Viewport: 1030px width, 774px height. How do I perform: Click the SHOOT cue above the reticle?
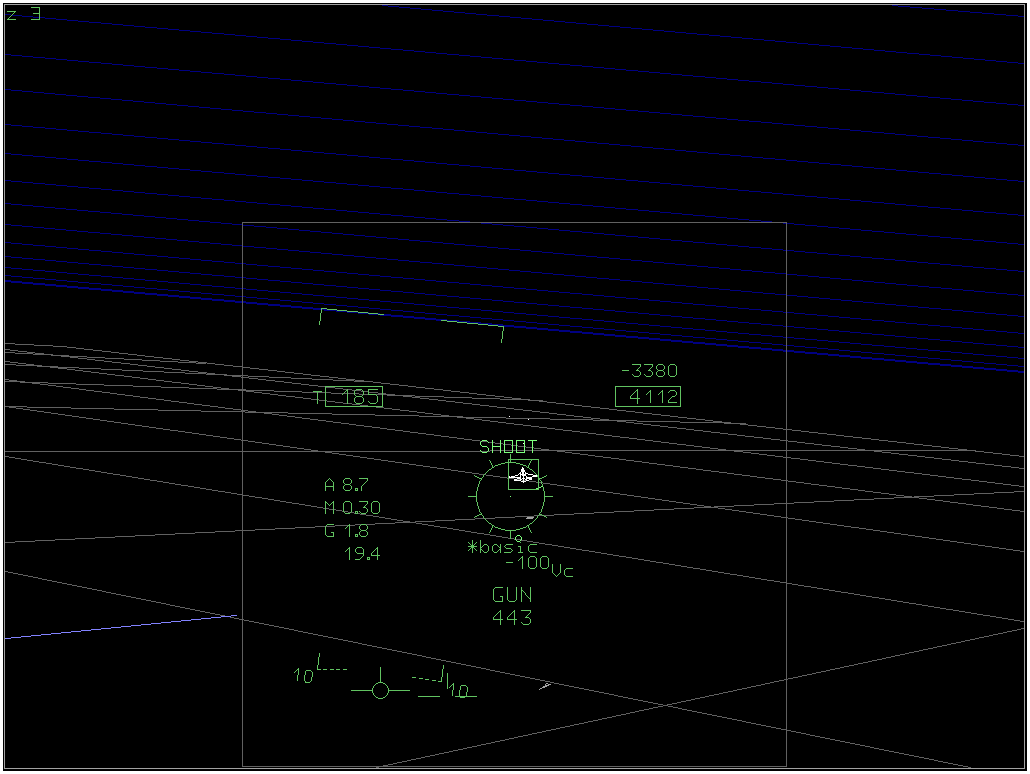click(x=508, y=447)
